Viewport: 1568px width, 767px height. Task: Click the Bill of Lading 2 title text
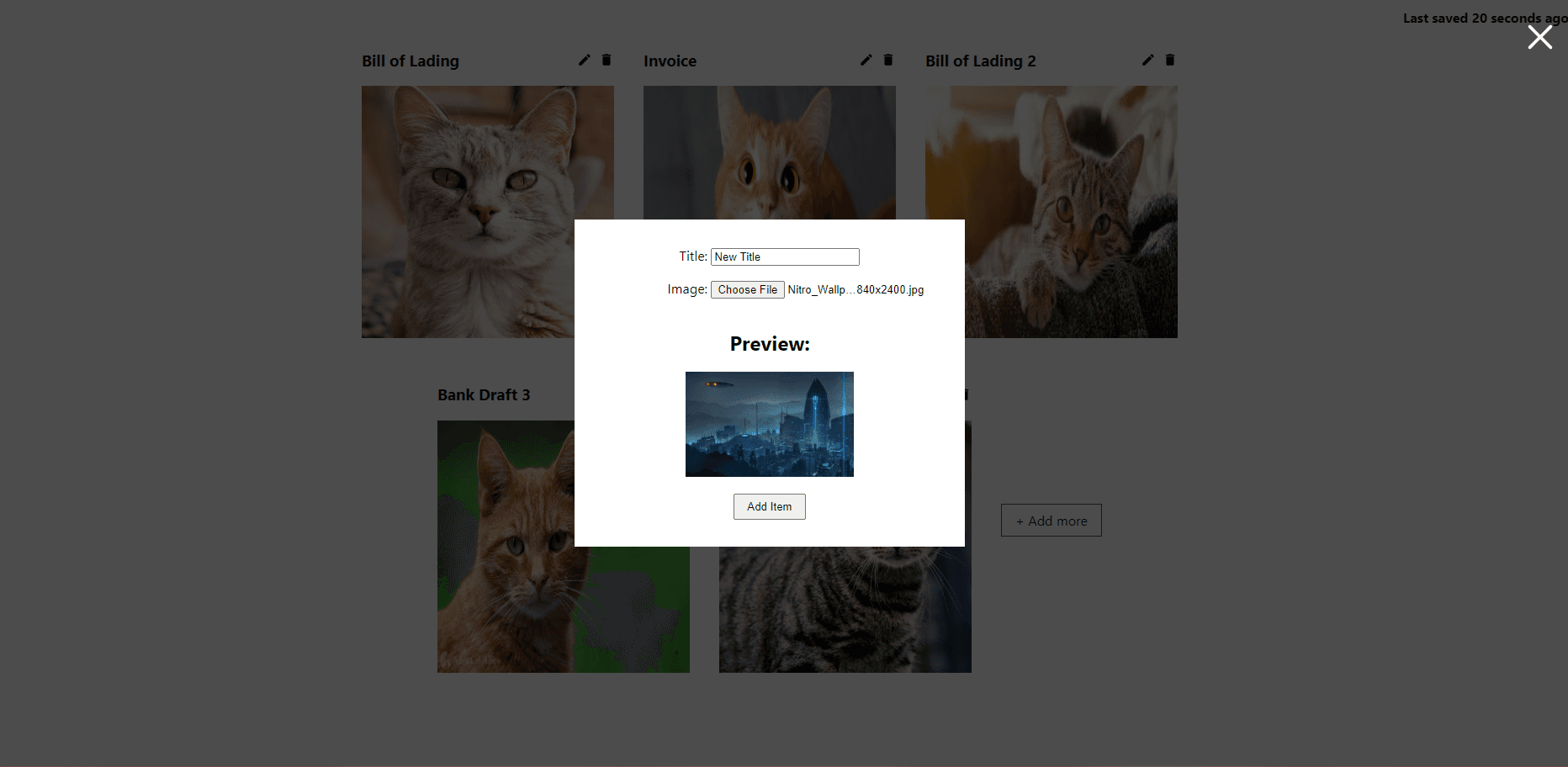tap(981, 61)
